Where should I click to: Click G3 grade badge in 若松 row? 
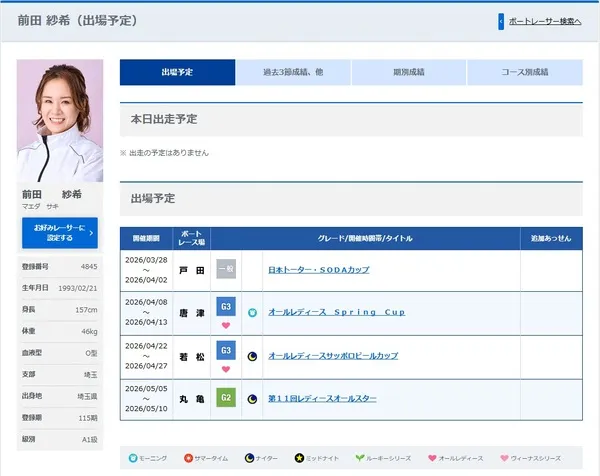coord(226,350)
